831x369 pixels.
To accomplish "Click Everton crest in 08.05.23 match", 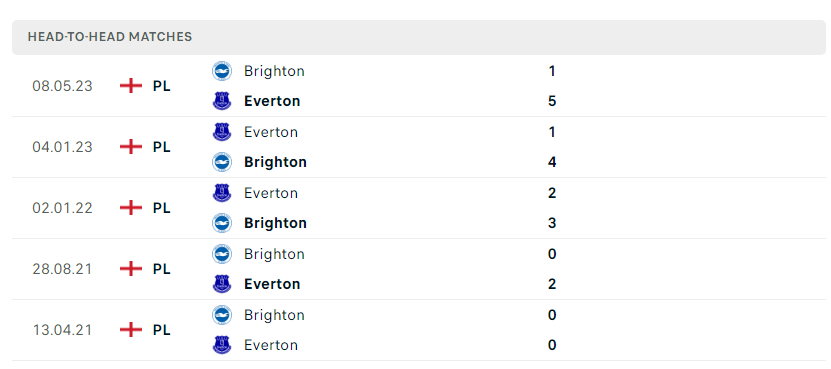I will coord(222,101).
